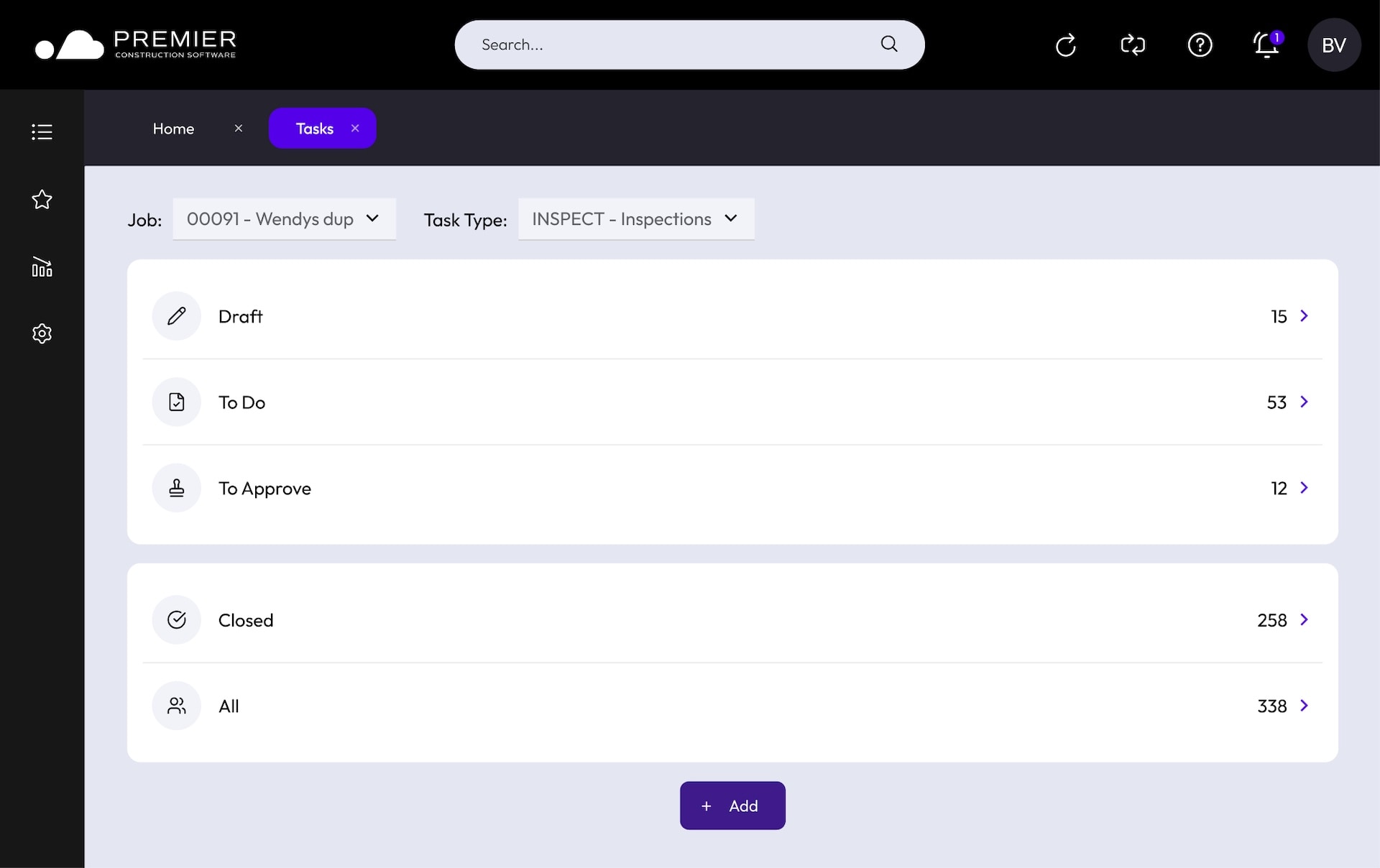This screenshot has height=868, width=1380.
Task: Click the favorites star icon in sidebar
Action: (42, 199)
